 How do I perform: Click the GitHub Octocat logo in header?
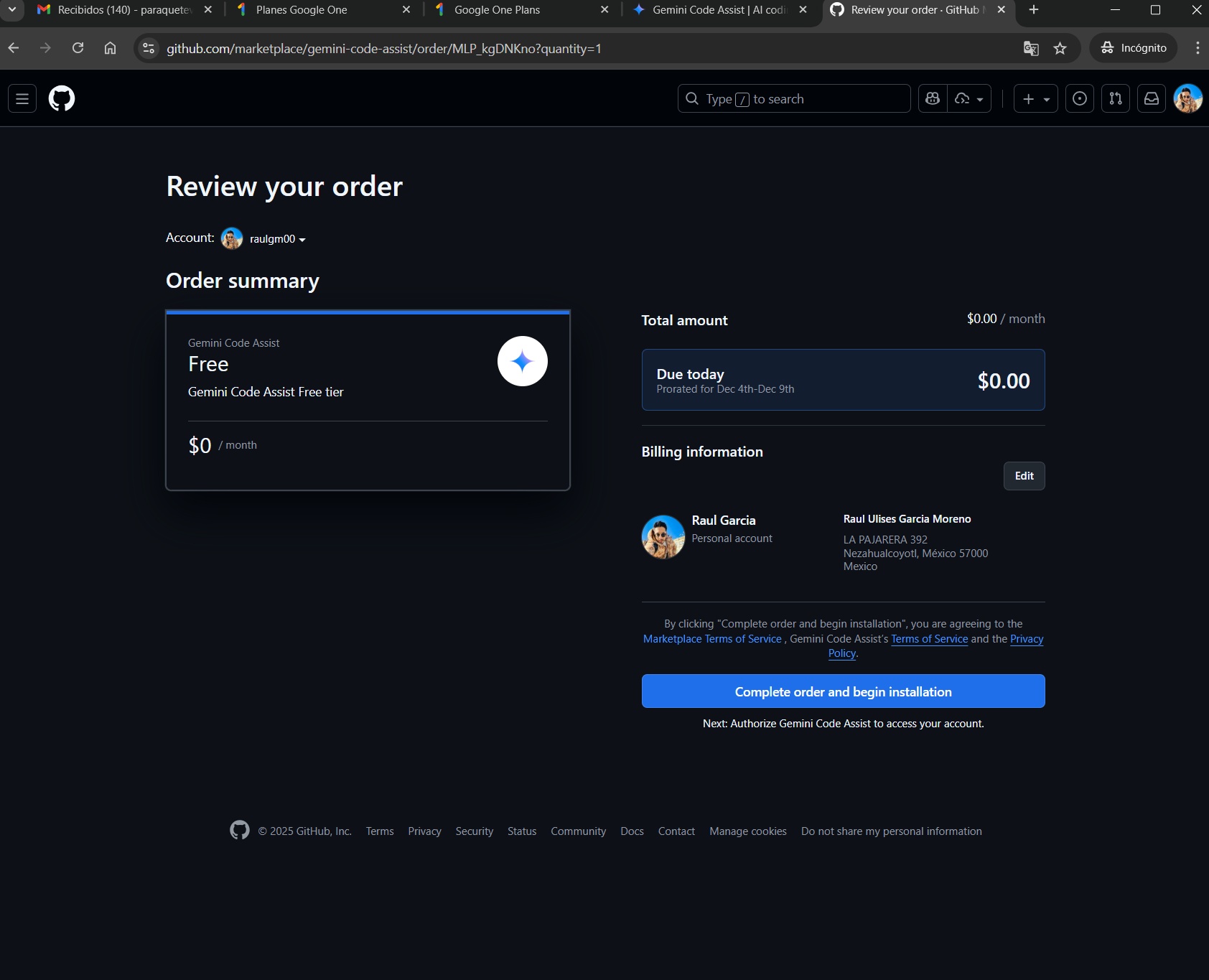click(x=62, y=98)
